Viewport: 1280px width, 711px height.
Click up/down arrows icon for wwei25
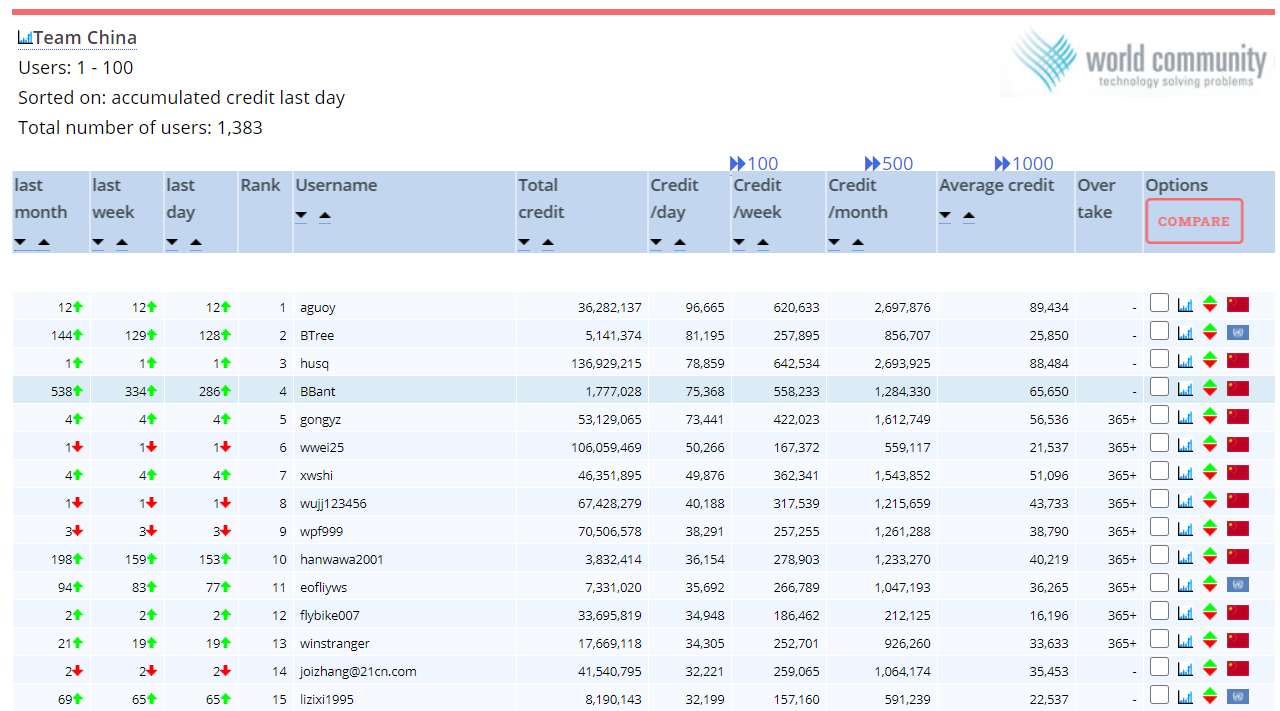1210,444
